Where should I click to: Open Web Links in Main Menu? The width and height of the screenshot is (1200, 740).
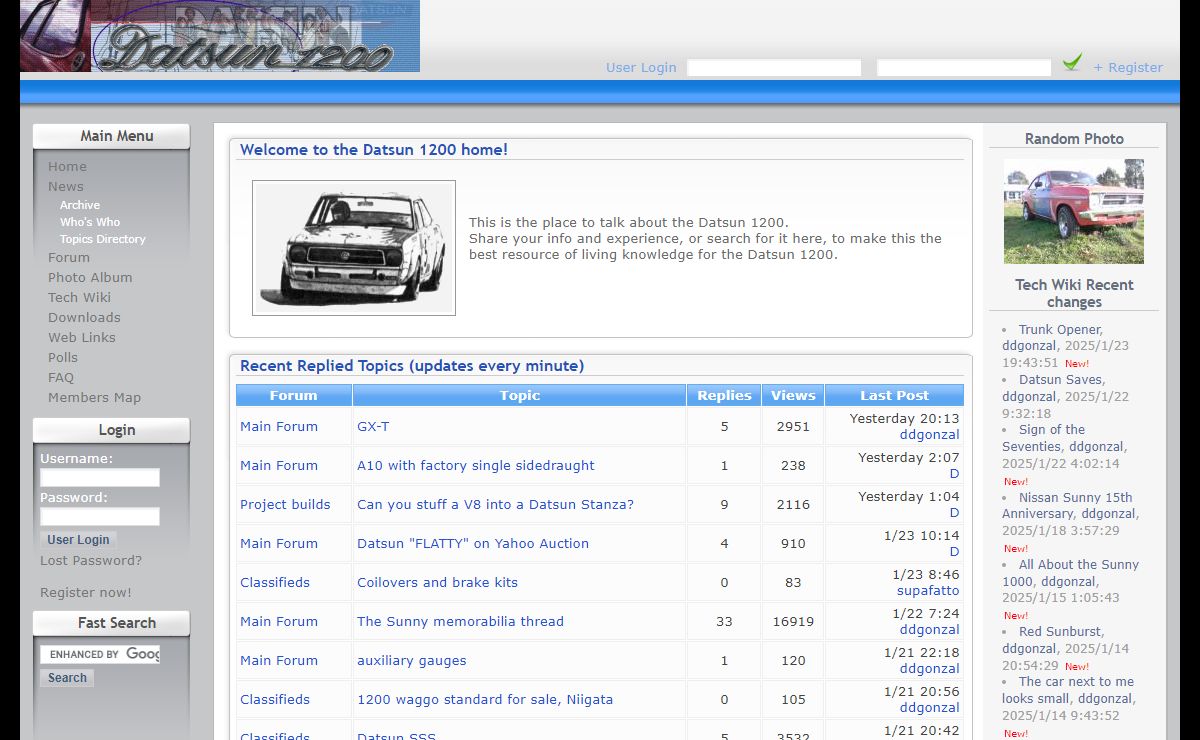pyautogui.click(x=82, y=337)
